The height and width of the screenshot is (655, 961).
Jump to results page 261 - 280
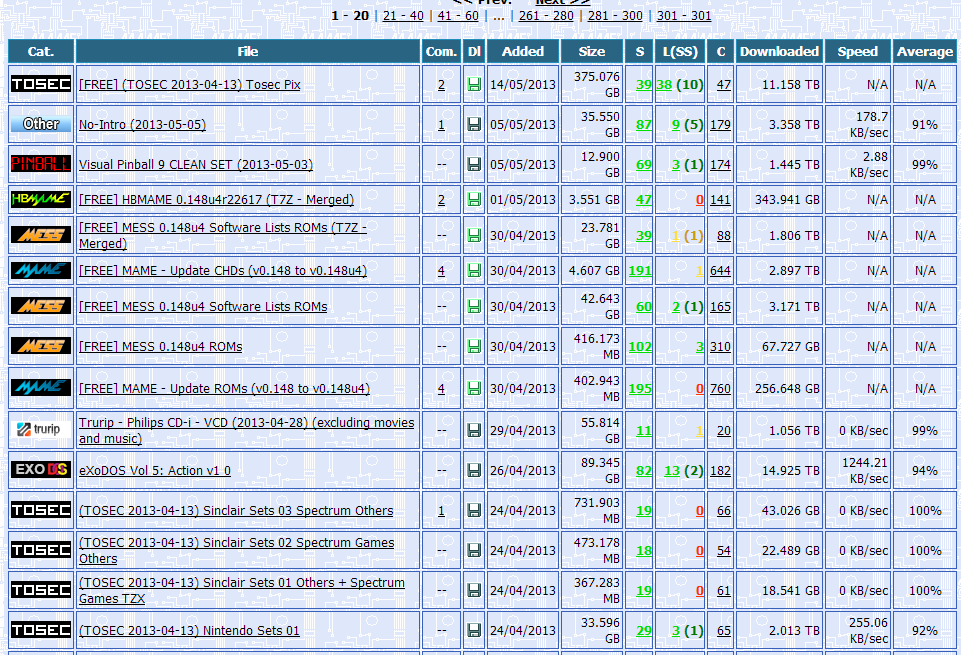click(x=546, y=16)
